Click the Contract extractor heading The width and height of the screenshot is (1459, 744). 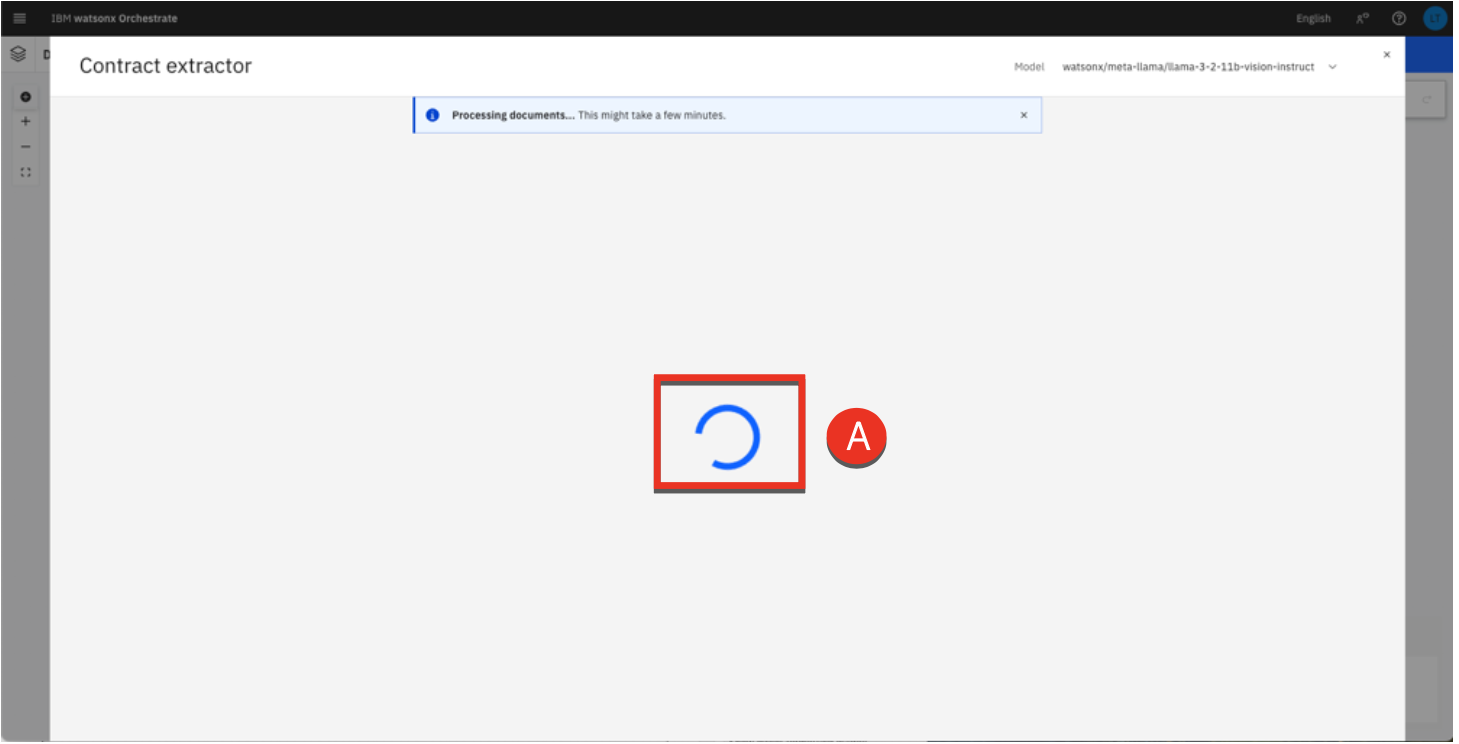coord(165,66)
